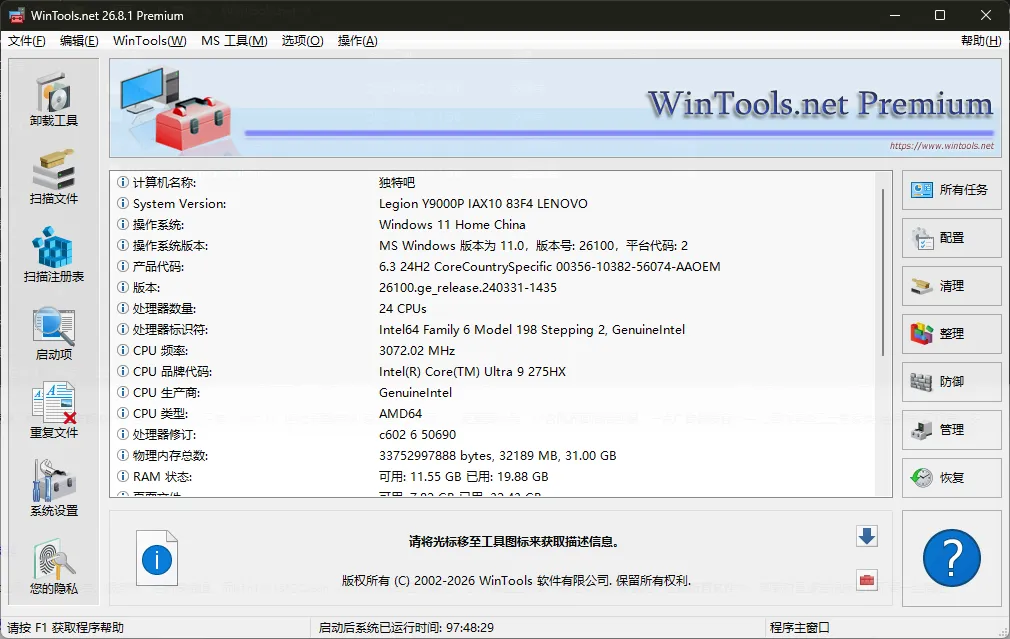Open the 重复文件 duplicate files tool
Image resolution: width=1010 pixels, height=639 pixels.
pyautogui.click(x=53, y=411)
